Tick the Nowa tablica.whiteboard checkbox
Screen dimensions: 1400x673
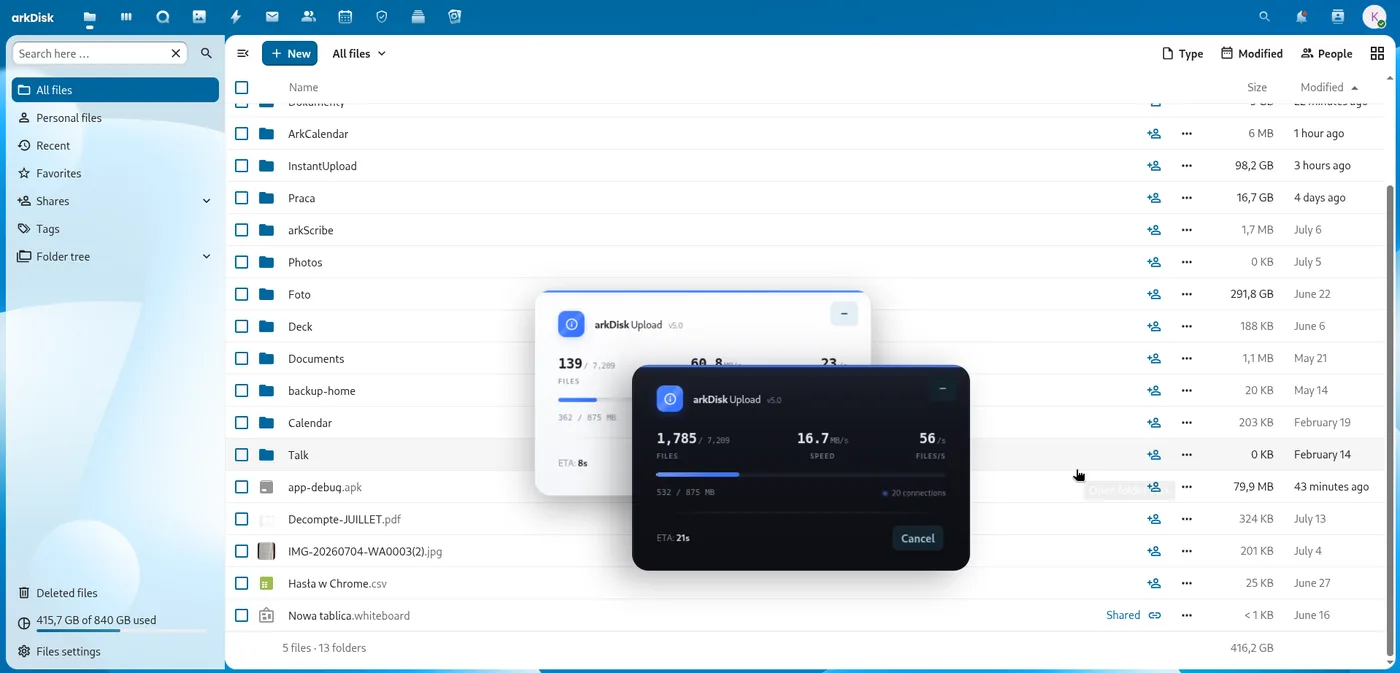pos(241,615)
